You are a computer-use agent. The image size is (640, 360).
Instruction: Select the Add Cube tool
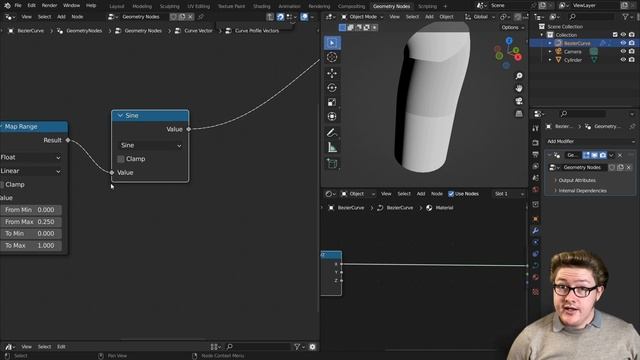coord(332,164)
